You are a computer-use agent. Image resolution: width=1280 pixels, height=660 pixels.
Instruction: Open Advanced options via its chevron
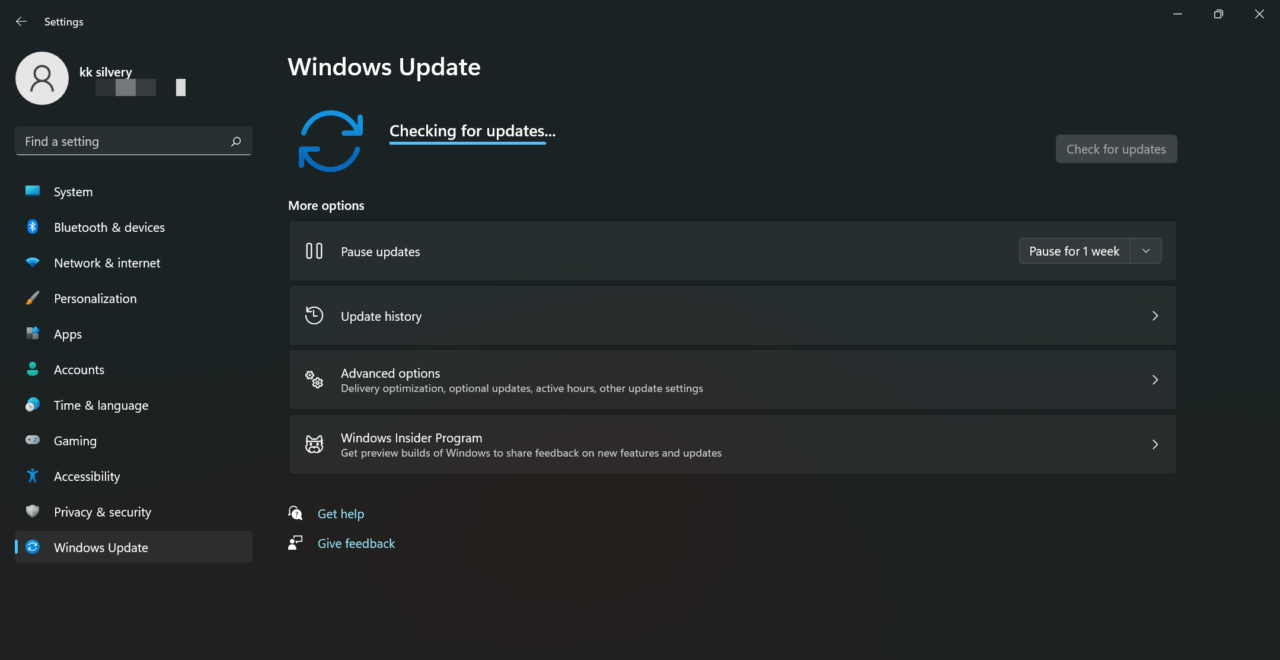(1155, 380)
